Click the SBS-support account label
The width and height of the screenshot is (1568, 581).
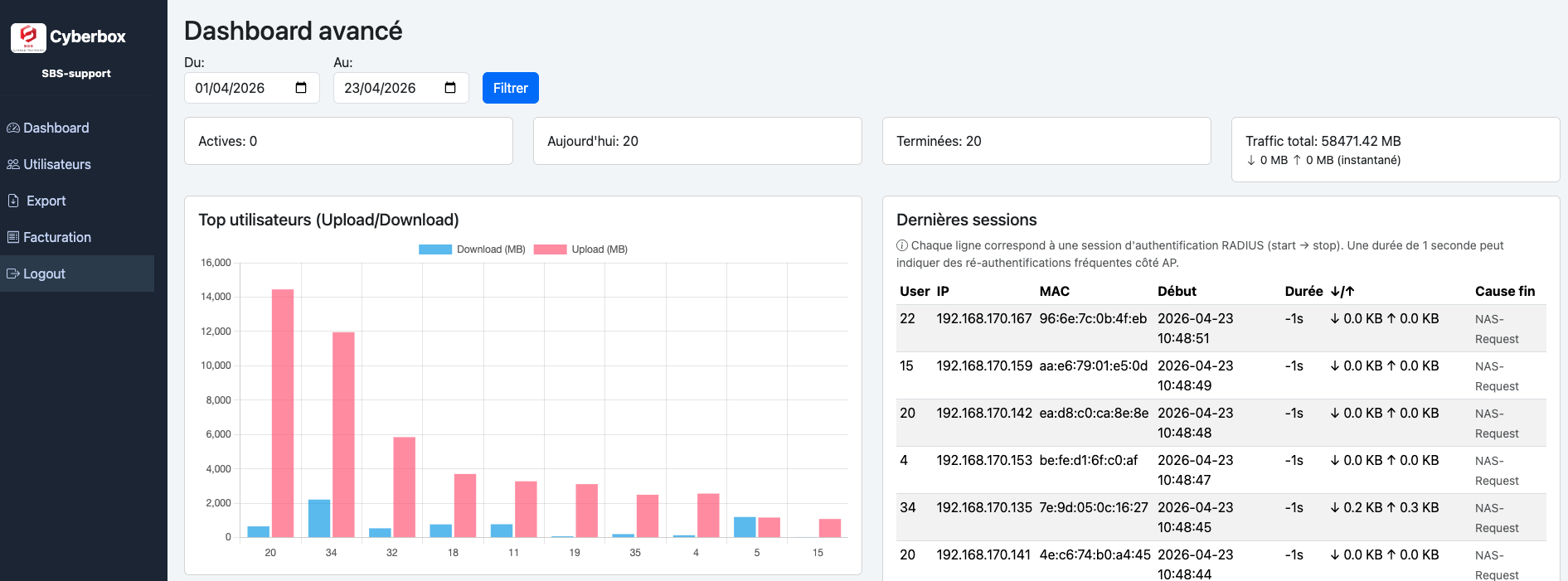coord(76,74)
